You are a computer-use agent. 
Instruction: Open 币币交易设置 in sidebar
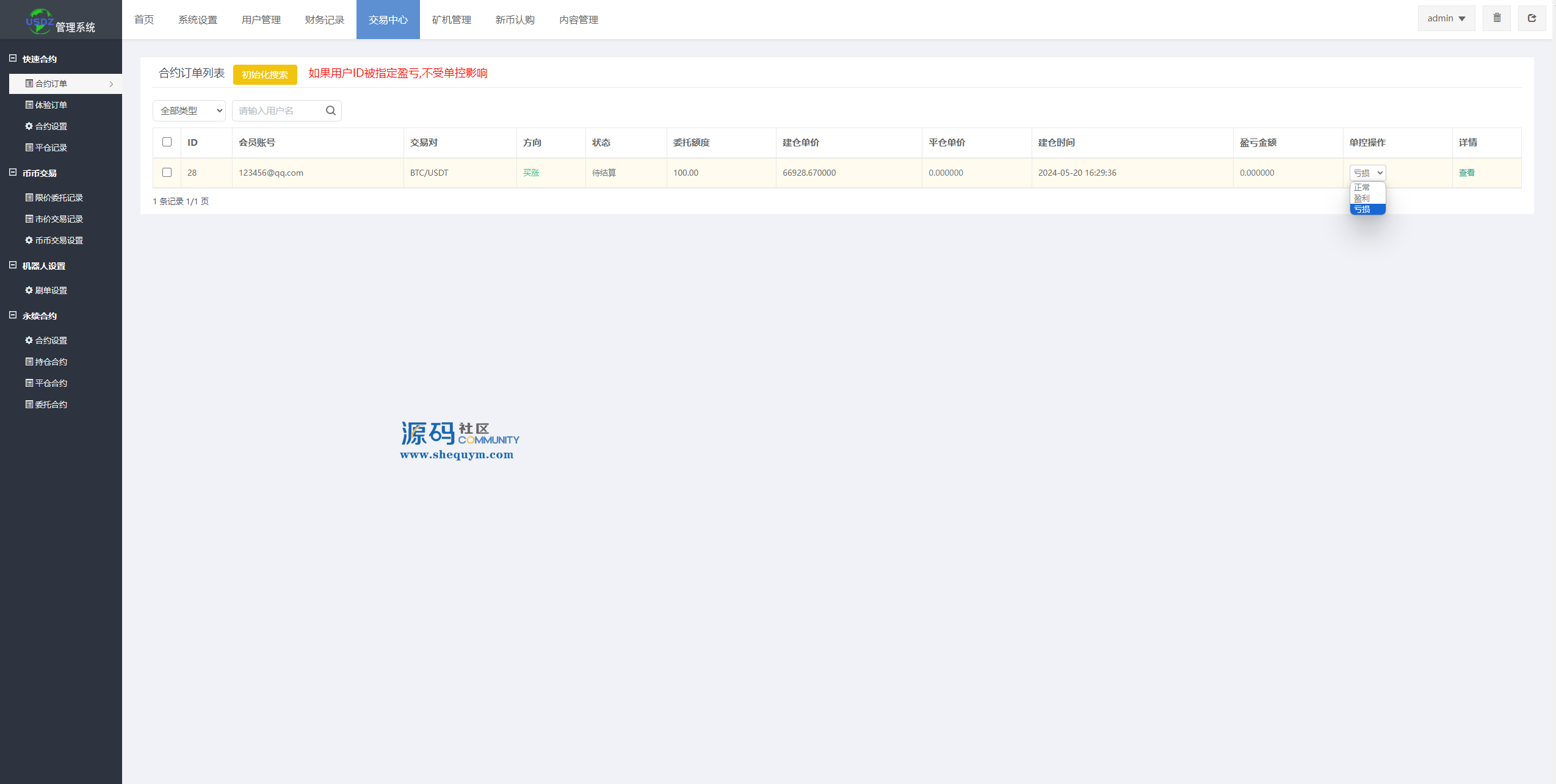tap(54, 240)
